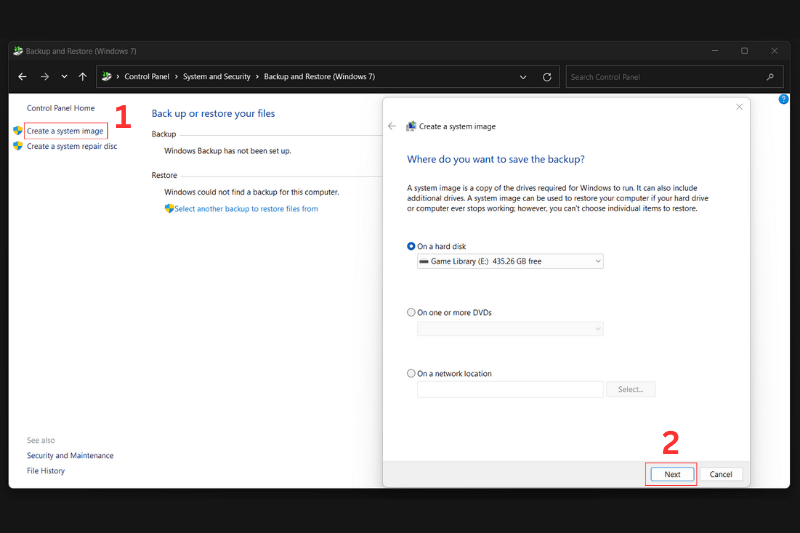Click Next in the wizard
The image size is (800, 533).
click(672, 474)
